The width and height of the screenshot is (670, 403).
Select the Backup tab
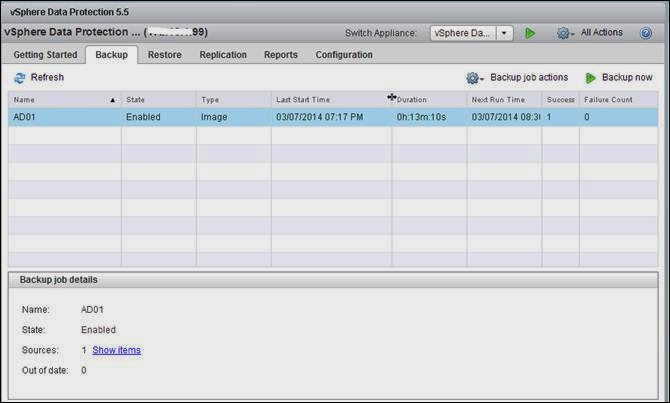pyautogui.click(x=112, y=55)
